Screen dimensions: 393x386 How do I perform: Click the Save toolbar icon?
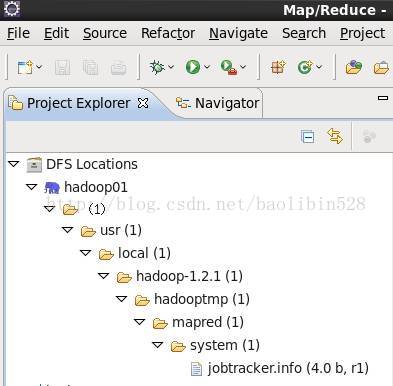[x=62, y=68]
